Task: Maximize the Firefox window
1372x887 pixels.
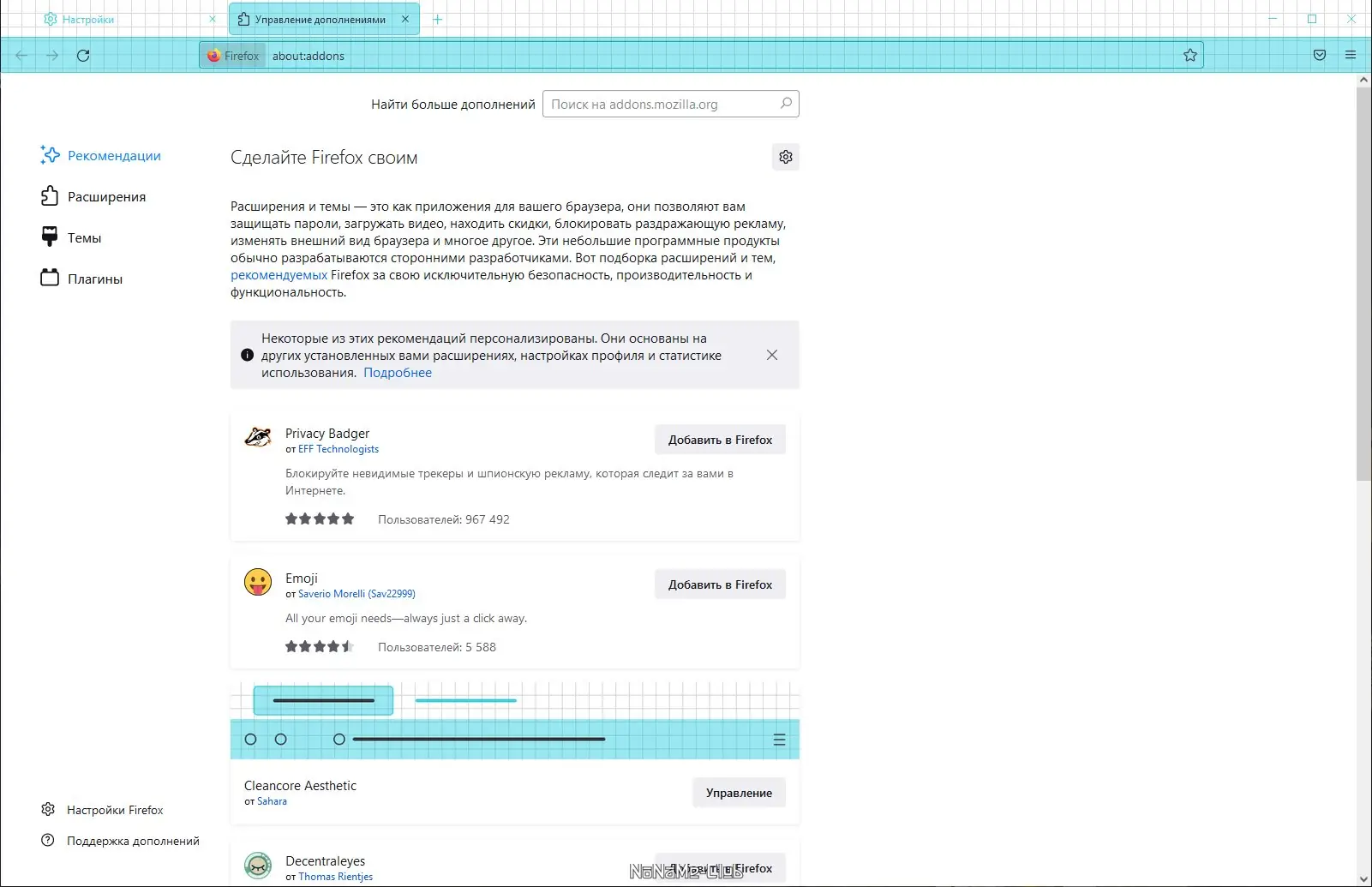Action: point(1312,19)
